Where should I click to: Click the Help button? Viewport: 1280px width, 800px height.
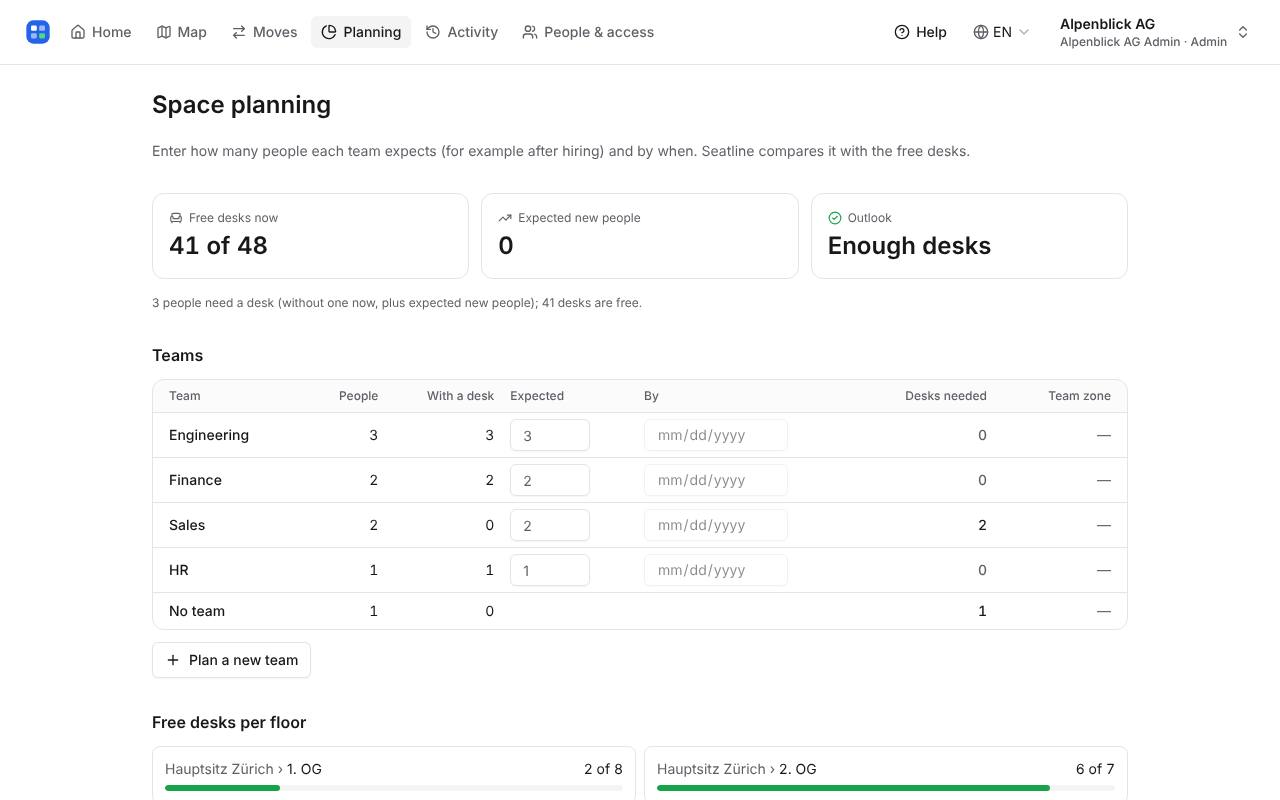920,32
